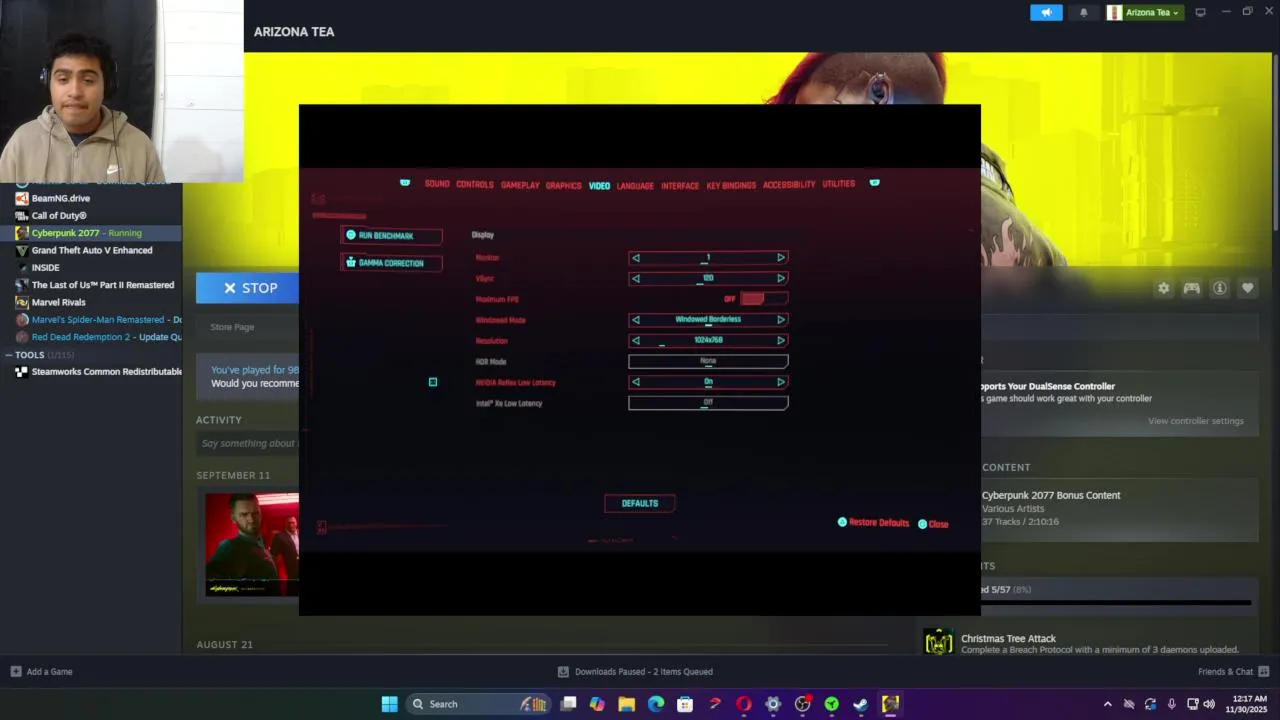This screenshot has height=720, width=1280.
Task: Open the Store Page link in Steam
Action: [x=232, y=327]
